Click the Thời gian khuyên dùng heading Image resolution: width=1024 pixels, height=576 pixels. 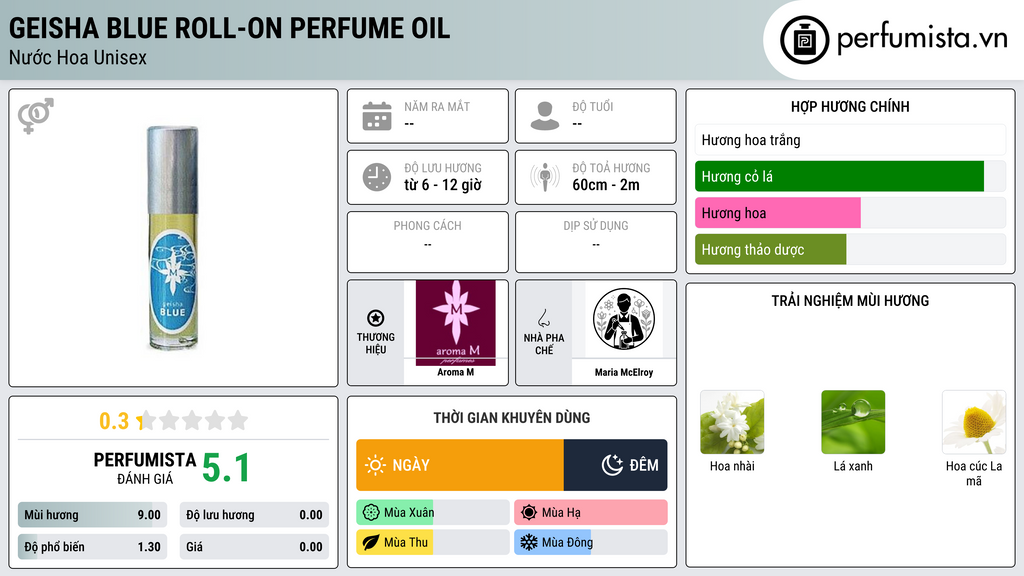(x=512, y=418)
